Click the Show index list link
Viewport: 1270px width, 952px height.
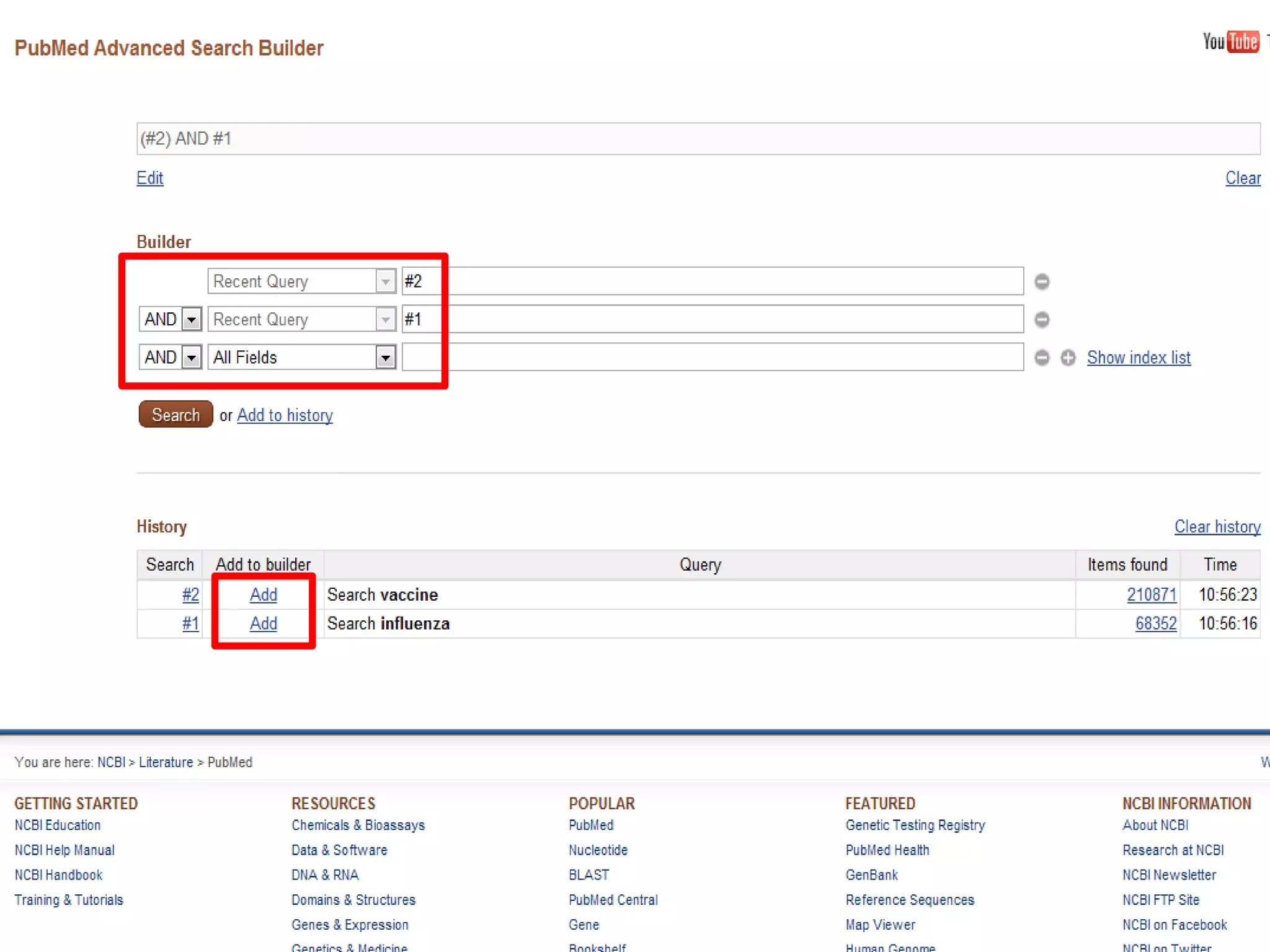[1139, 358]
